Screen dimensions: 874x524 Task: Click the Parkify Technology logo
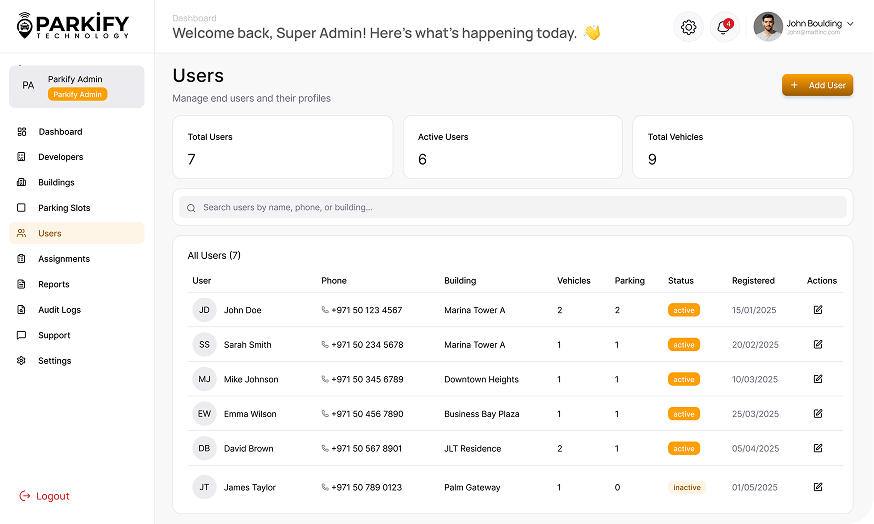point(74,26)
